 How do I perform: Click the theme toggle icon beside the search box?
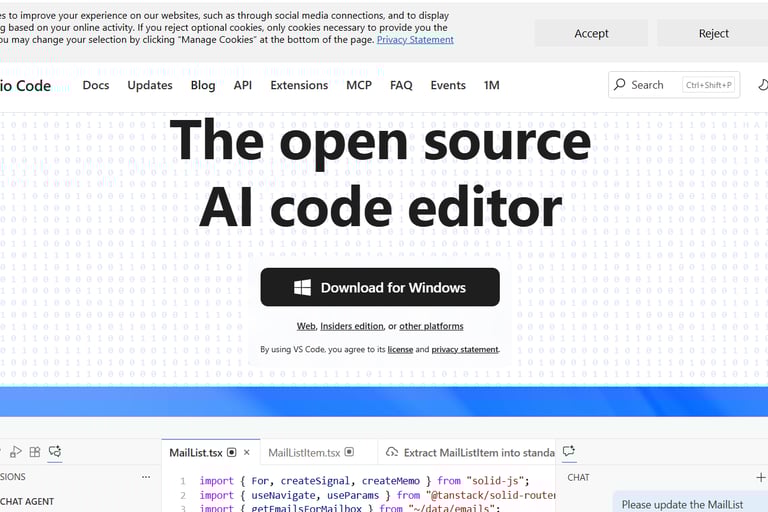[763, 85]
